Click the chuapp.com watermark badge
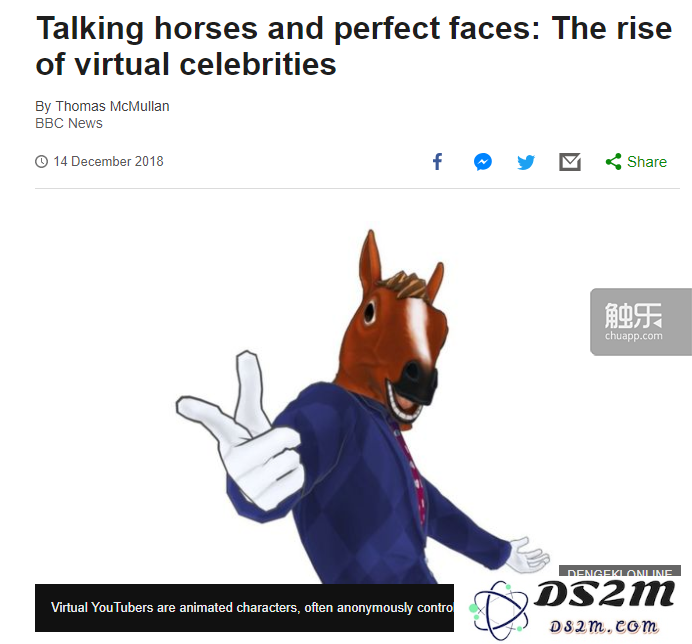Screen dimensions: 692x644 pyautogui.click(x=640, y=322)
